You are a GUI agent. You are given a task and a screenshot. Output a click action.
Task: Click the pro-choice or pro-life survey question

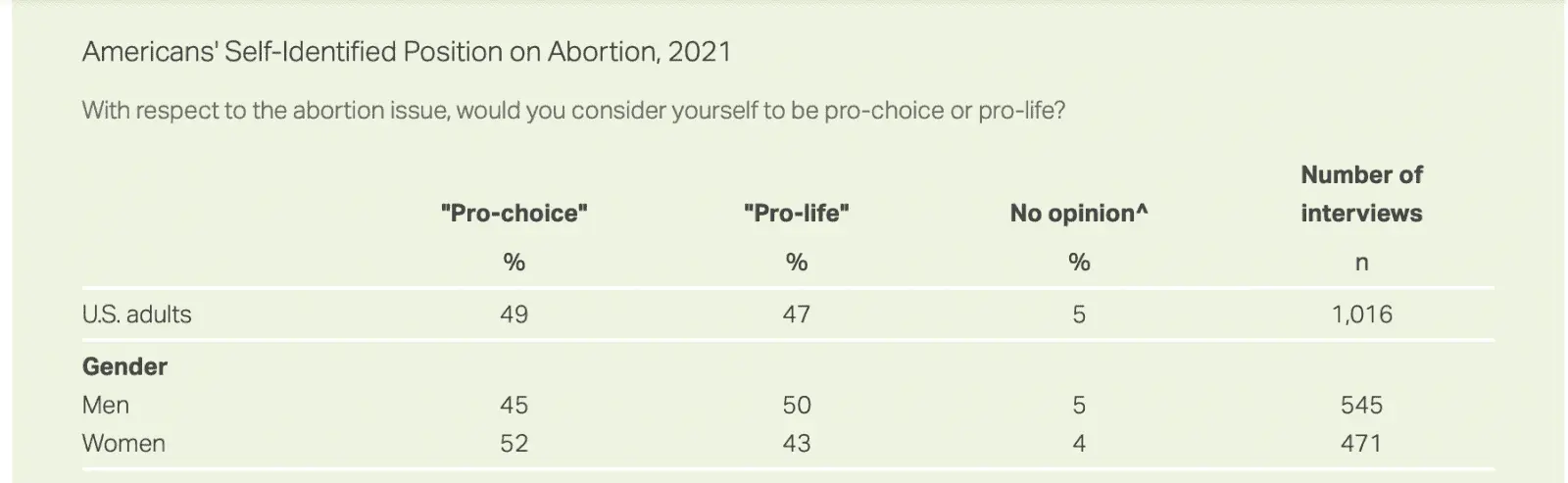coord(573,110)
